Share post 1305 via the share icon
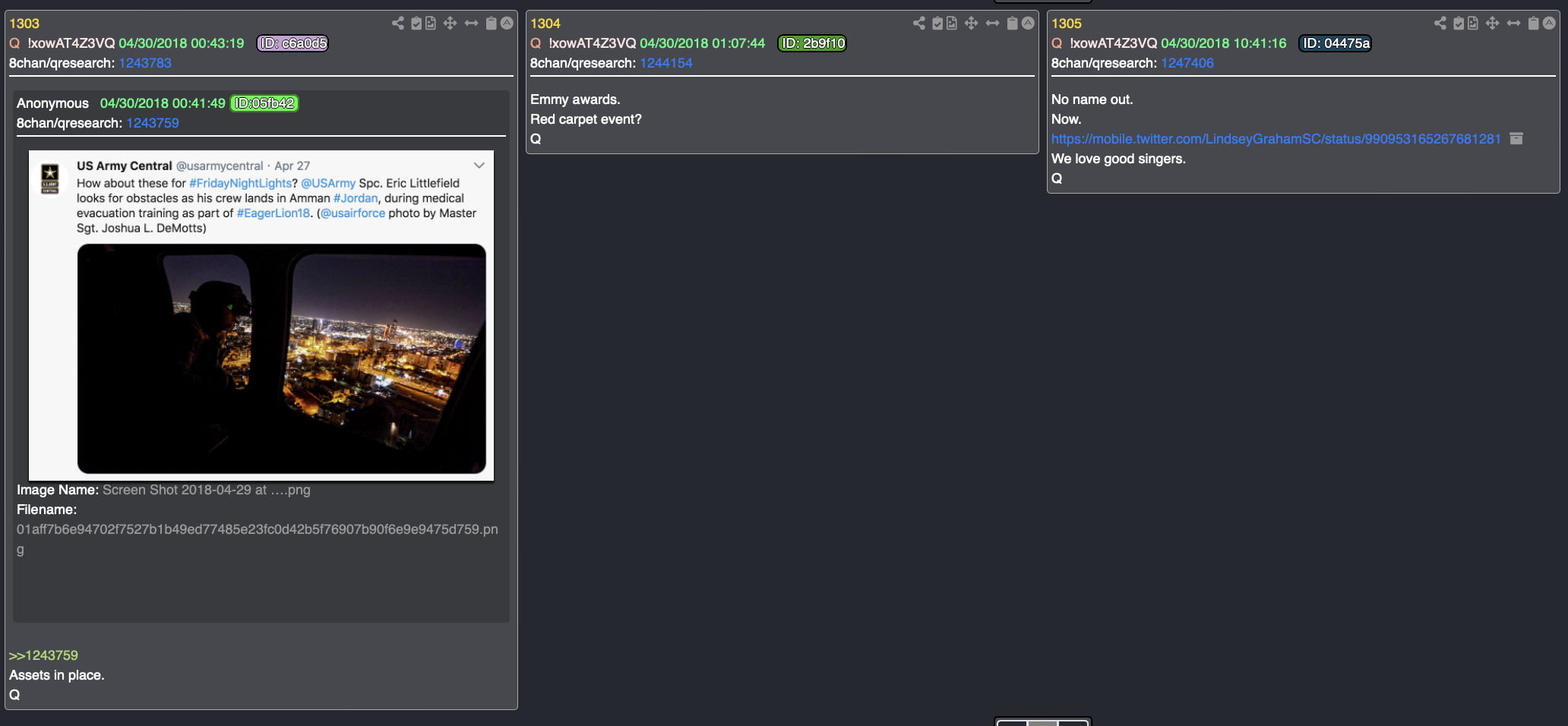This screenshot has height=726, width=1568. coord(1440,24)
